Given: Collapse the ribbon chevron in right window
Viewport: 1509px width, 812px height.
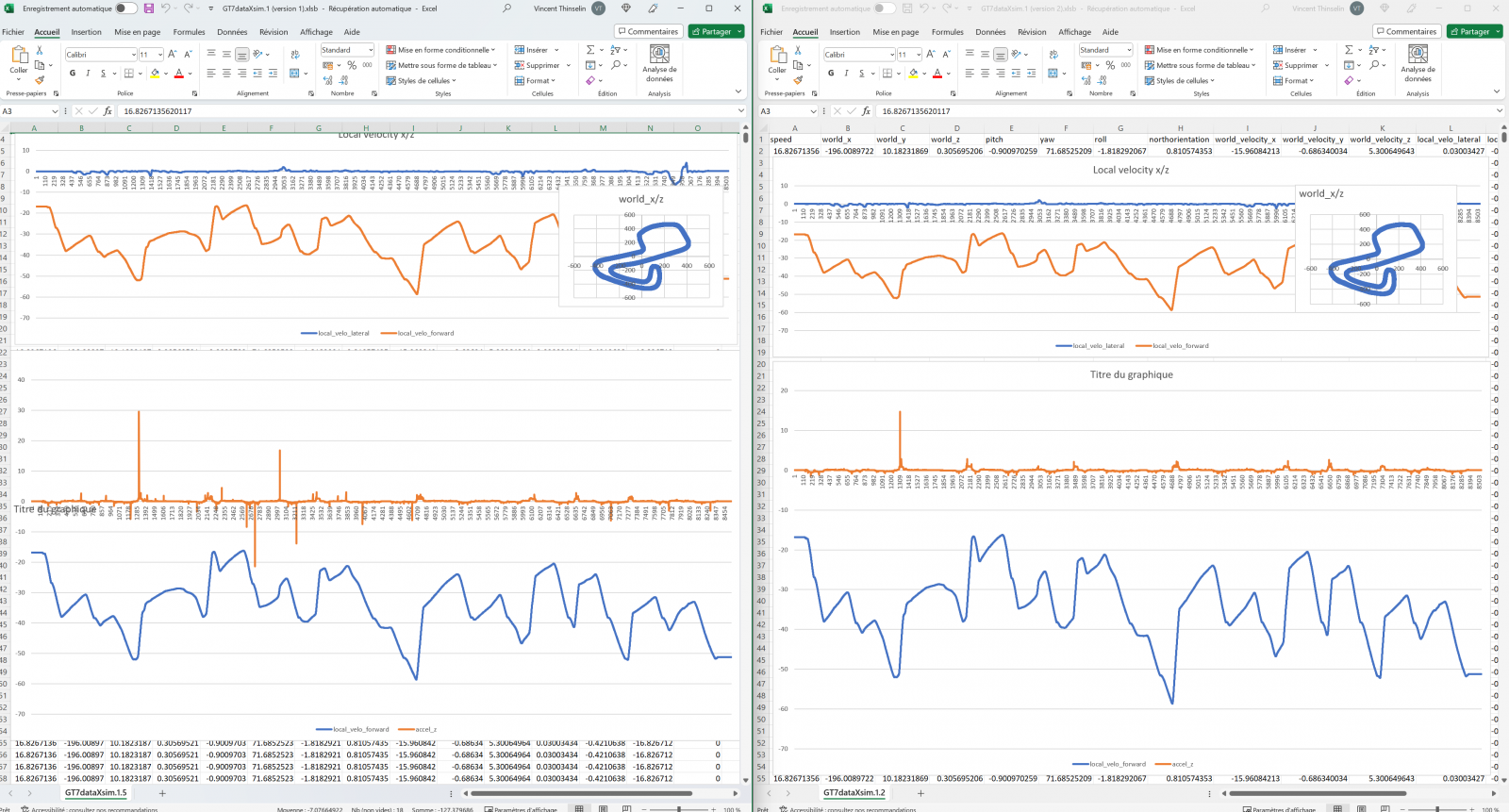Looking at the screenshot, I should pyautogui.click(x=1497, y=91).
